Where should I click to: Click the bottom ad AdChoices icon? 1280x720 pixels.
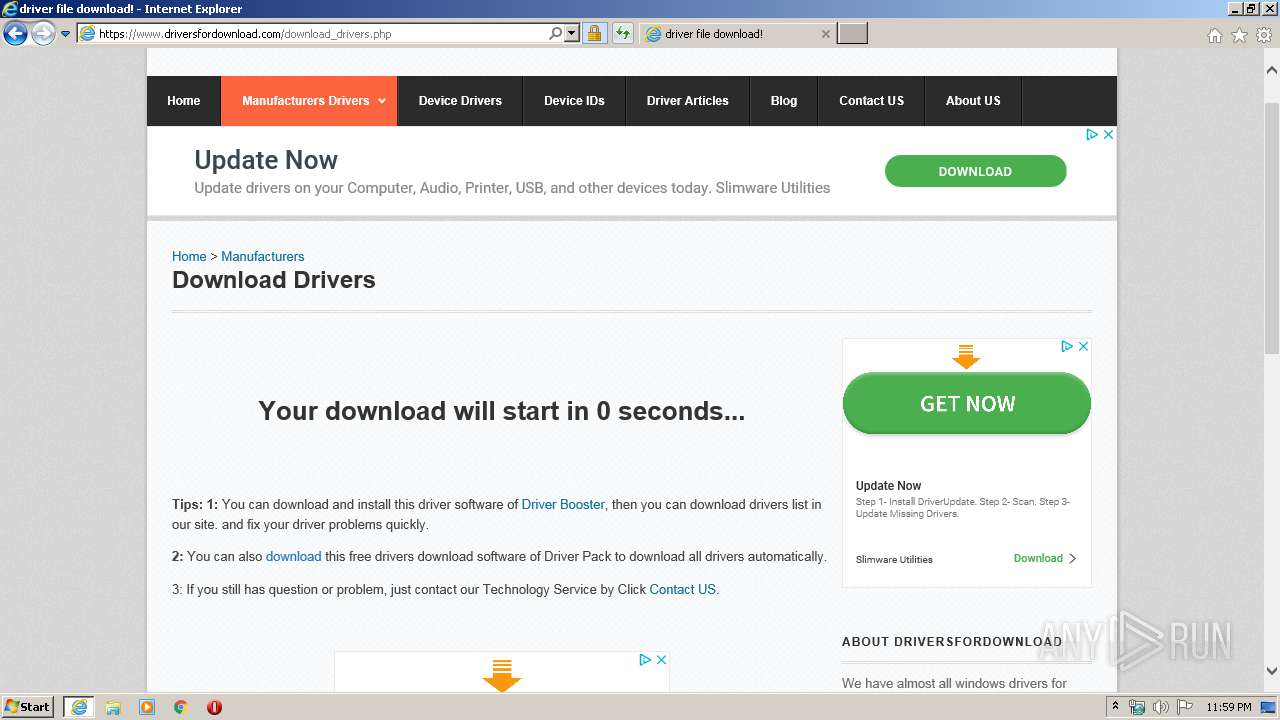(645, 660)
